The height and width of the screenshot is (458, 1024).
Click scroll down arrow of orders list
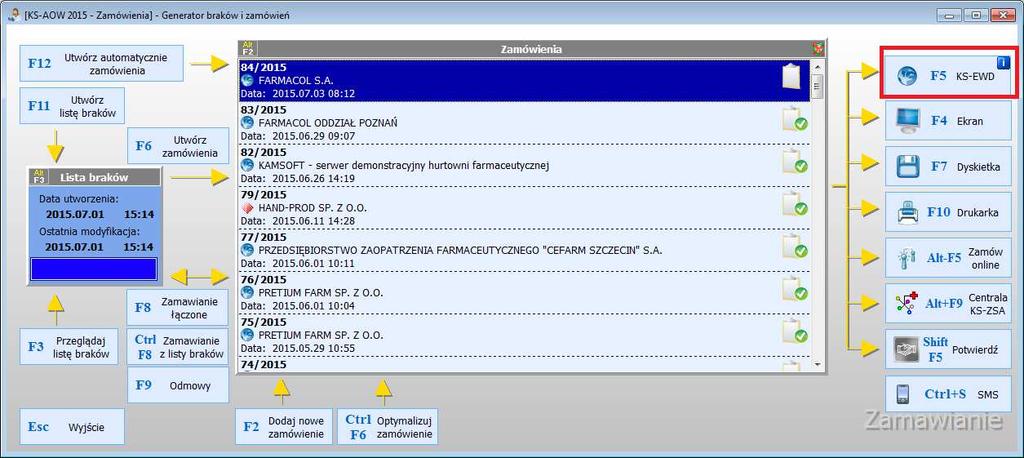tap(817, 363)
